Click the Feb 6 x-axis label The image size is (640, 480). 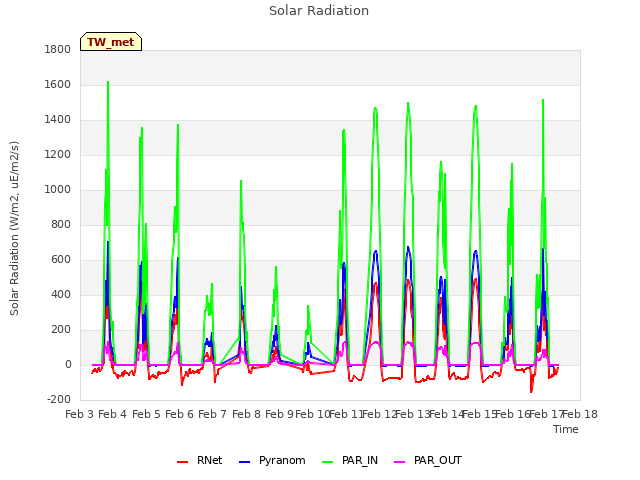coord(180,415)
